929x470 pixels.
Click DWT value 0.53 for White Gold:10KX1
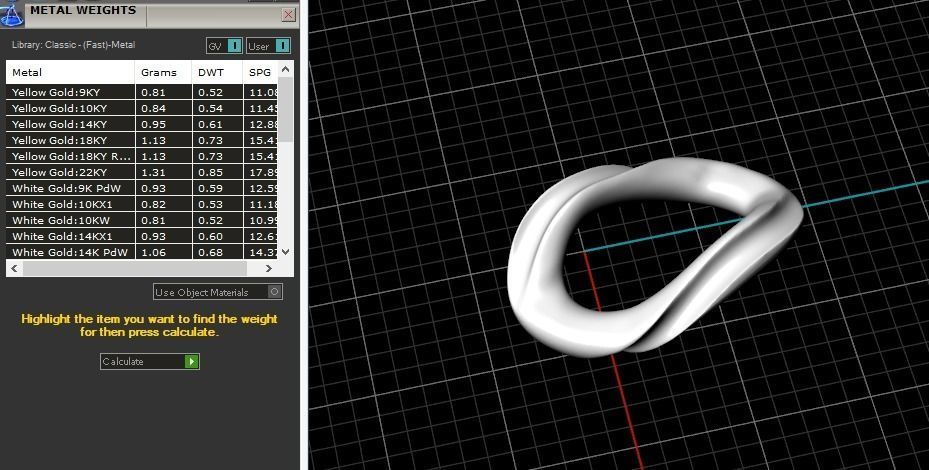click(210, 204)
